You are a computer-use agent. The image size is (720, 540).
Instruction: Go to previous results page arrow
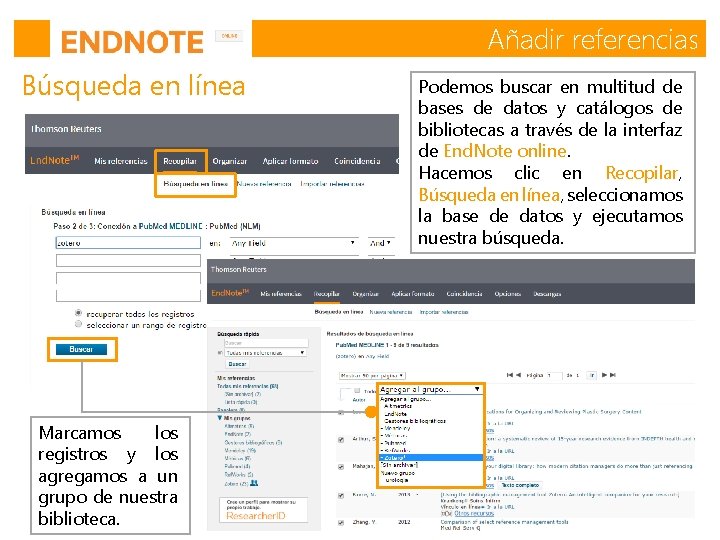pos(518,375)
